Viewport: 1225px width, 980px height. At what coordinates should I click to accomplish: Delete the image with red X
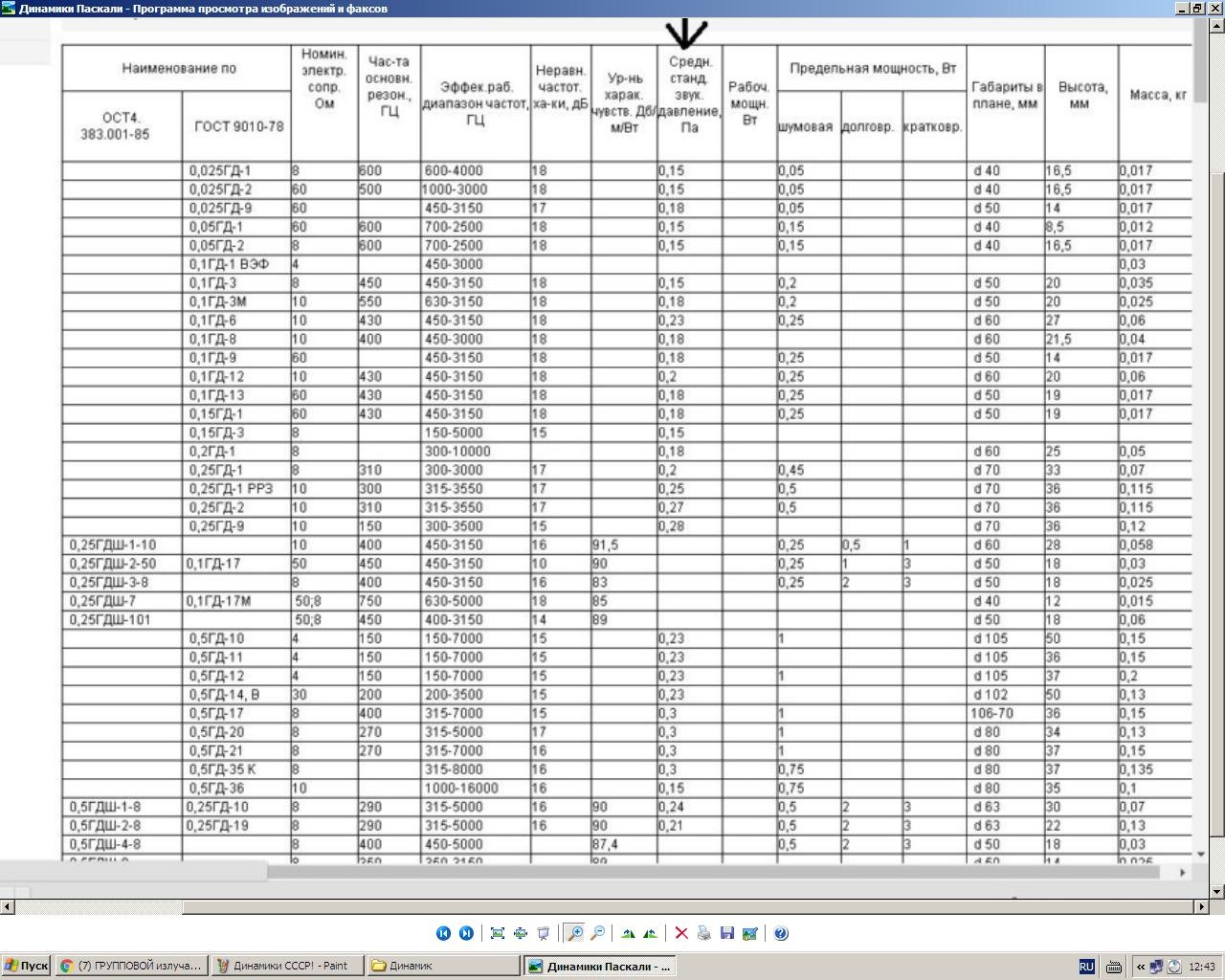pos(681,933)
